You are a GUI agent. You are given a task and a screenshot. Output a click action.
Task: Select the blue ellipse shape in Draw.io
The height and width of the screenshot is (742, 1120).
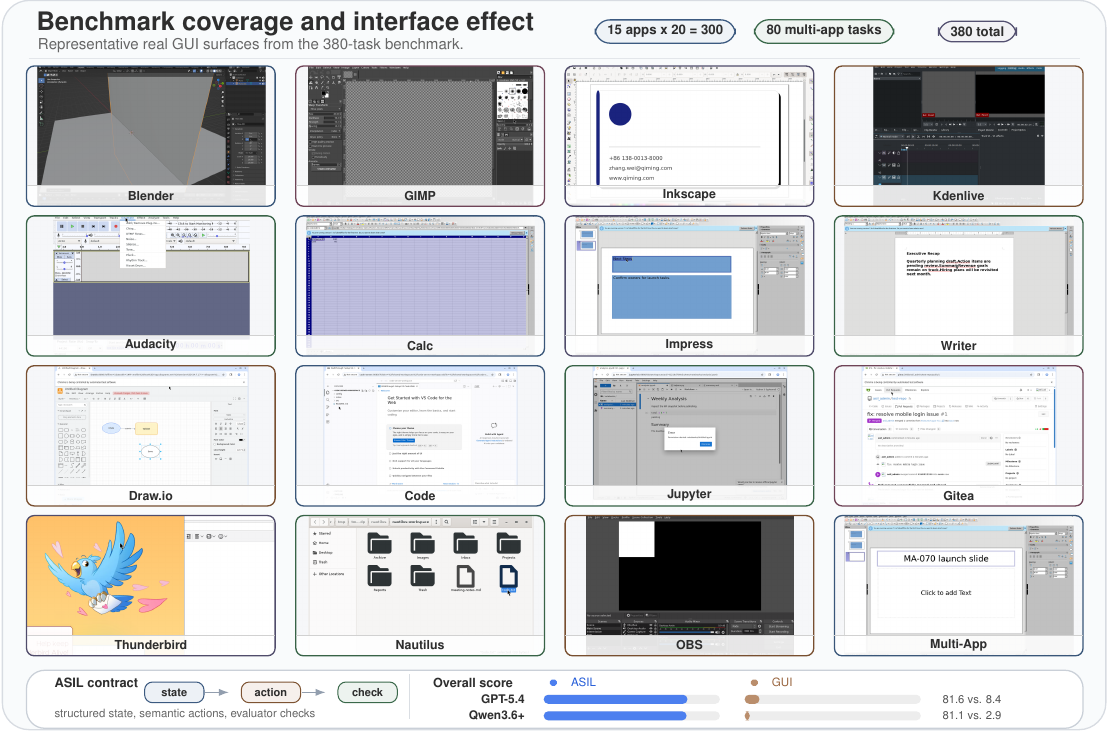[111, 428]
